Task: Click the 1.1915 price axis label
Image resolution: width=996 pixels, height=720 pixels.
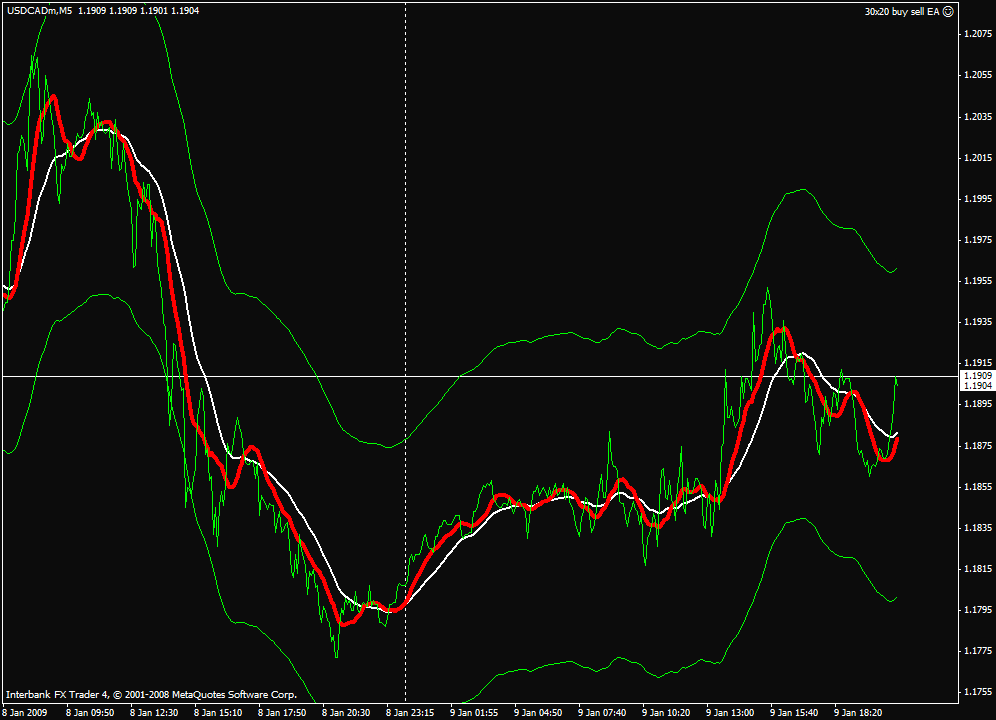Action: [x=978, y=363]
